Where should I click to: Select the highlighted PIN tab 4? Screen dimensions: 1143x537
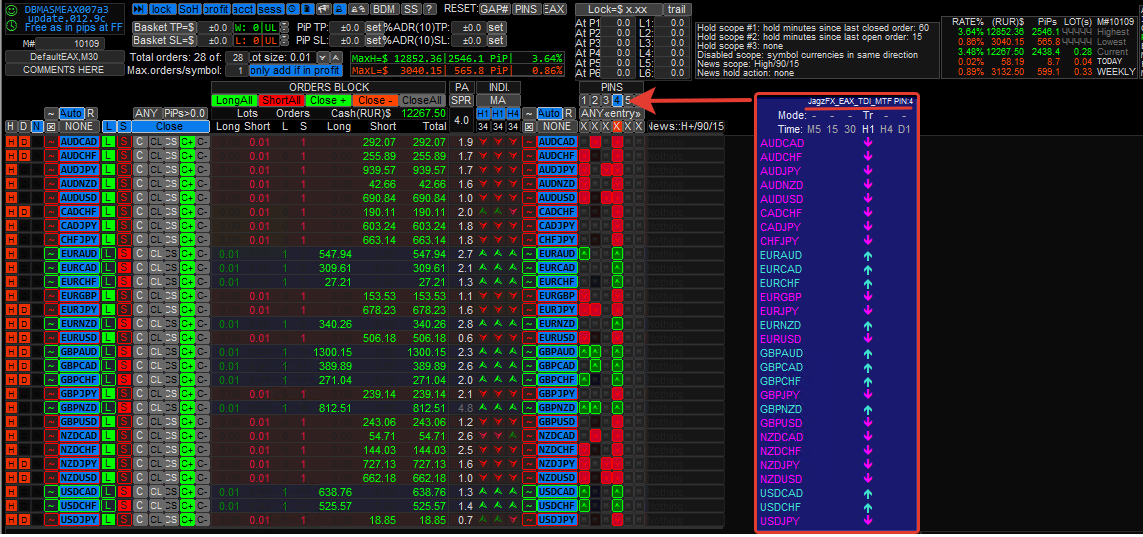pos(617,101)
